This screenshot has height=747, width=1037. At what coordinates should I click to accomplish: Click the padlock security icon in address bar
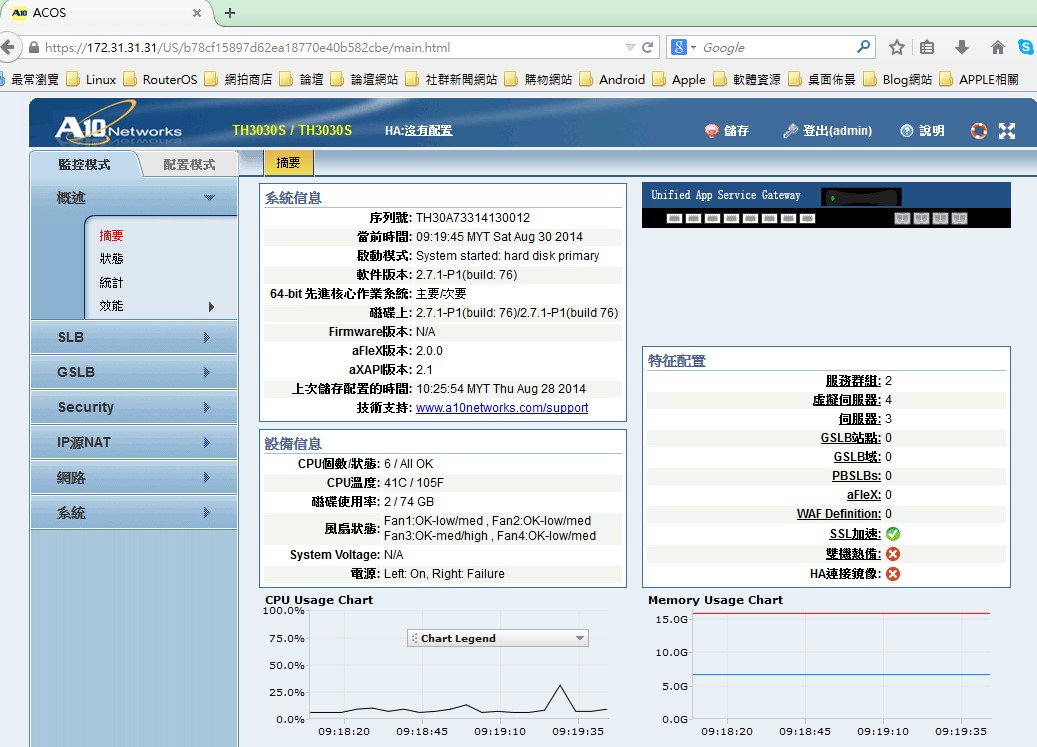[x=34, y=48]
